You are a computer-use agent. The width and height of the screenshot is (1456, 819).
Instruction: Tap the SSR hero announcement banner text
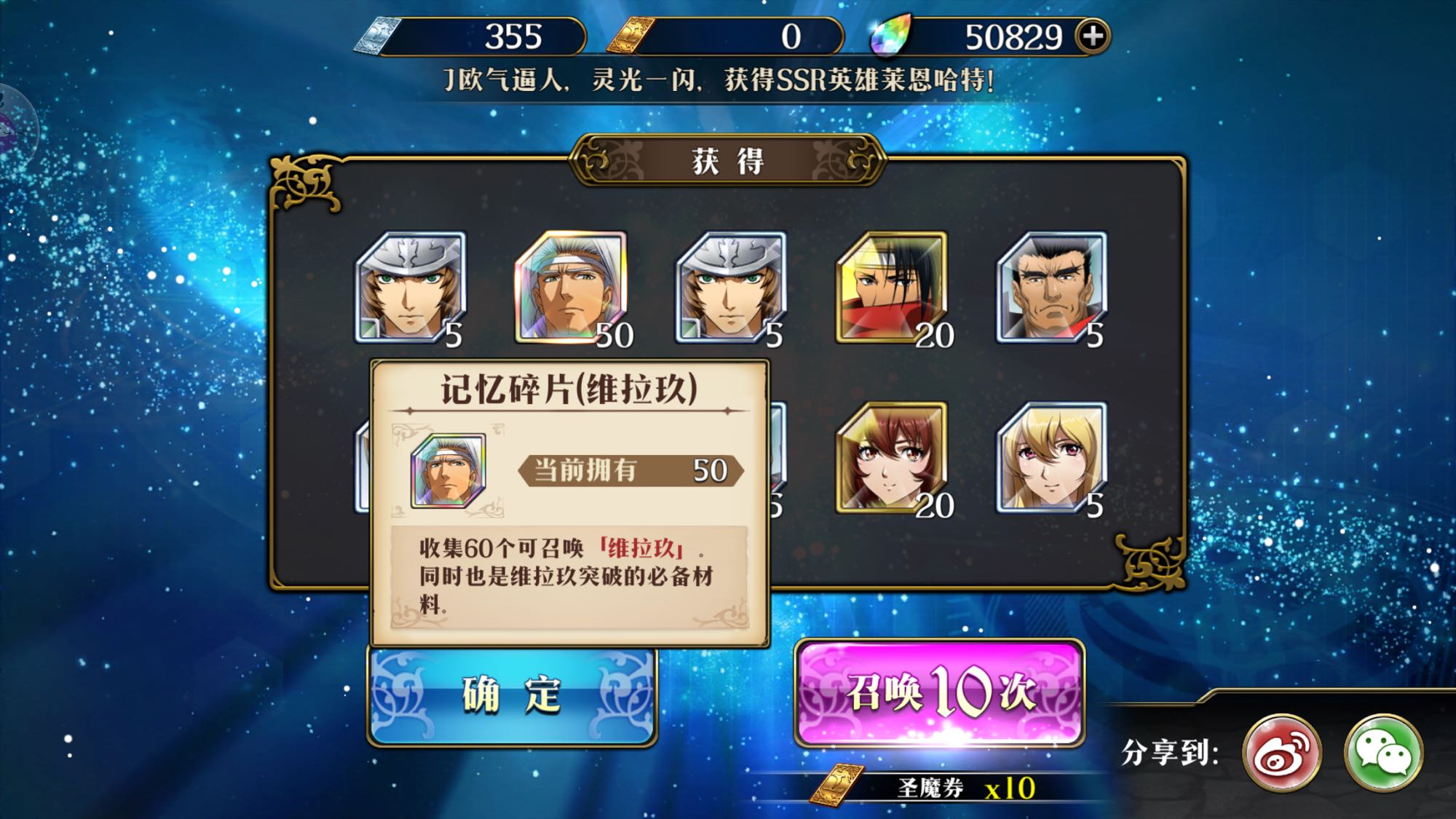719,79
